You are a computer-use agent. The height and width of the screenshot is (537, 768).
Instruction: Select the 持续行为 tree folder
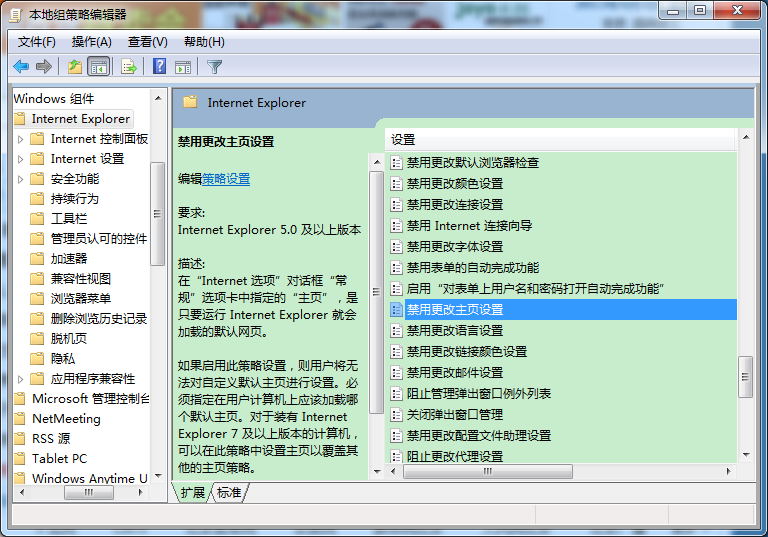click(75, 198)
